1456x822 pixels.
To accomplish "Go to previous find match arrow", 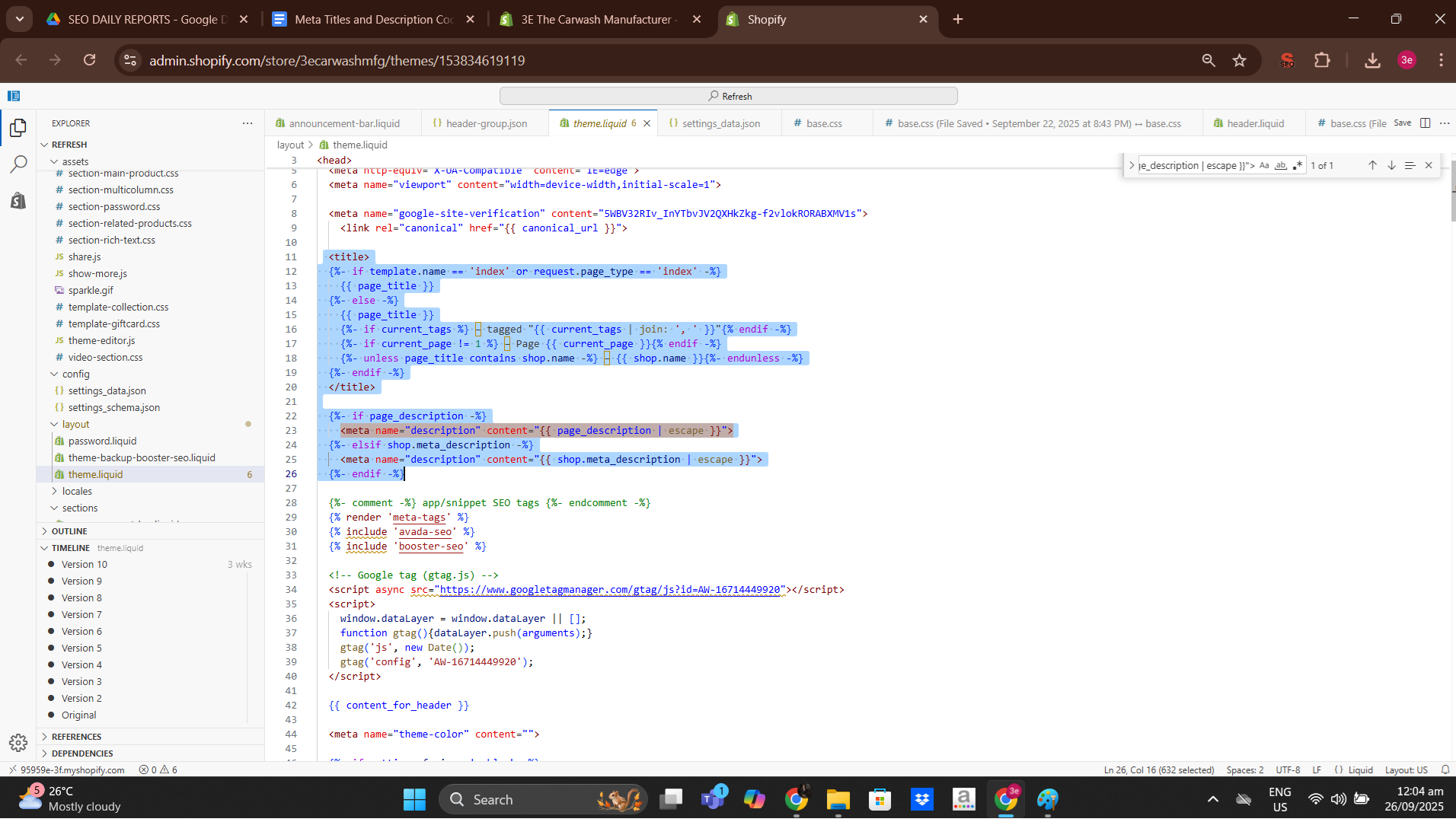I will [x=1372, y=165].
